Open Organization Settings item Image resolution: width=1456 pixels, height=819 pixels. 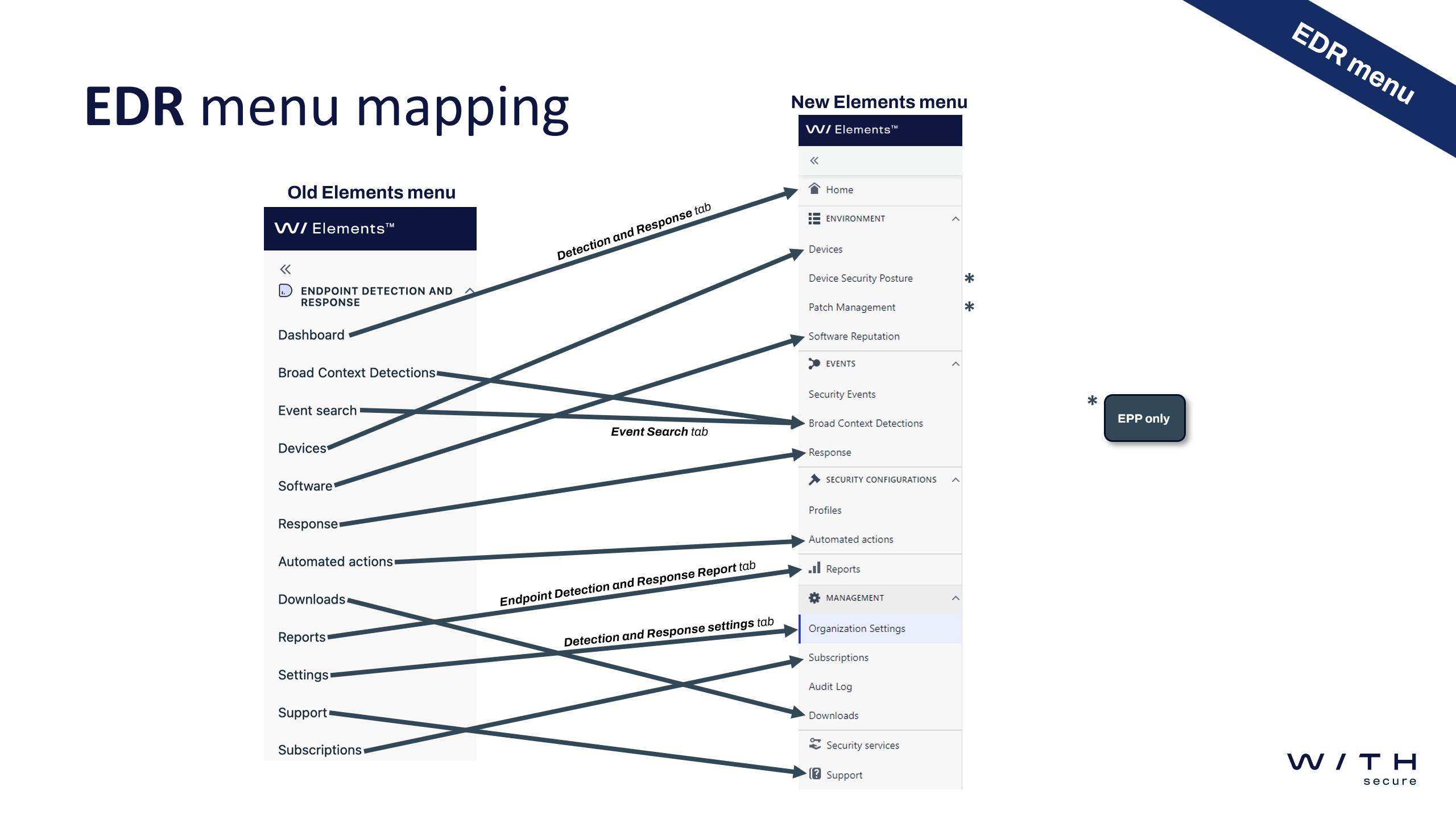click(x=880, y=628)
